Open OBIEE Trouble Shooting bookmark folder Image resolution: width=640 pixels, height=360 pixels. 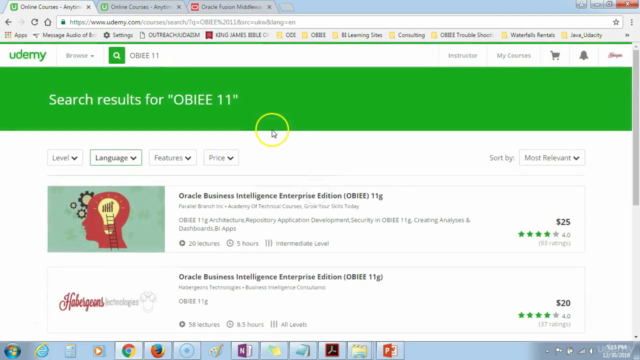coord(462,35)
